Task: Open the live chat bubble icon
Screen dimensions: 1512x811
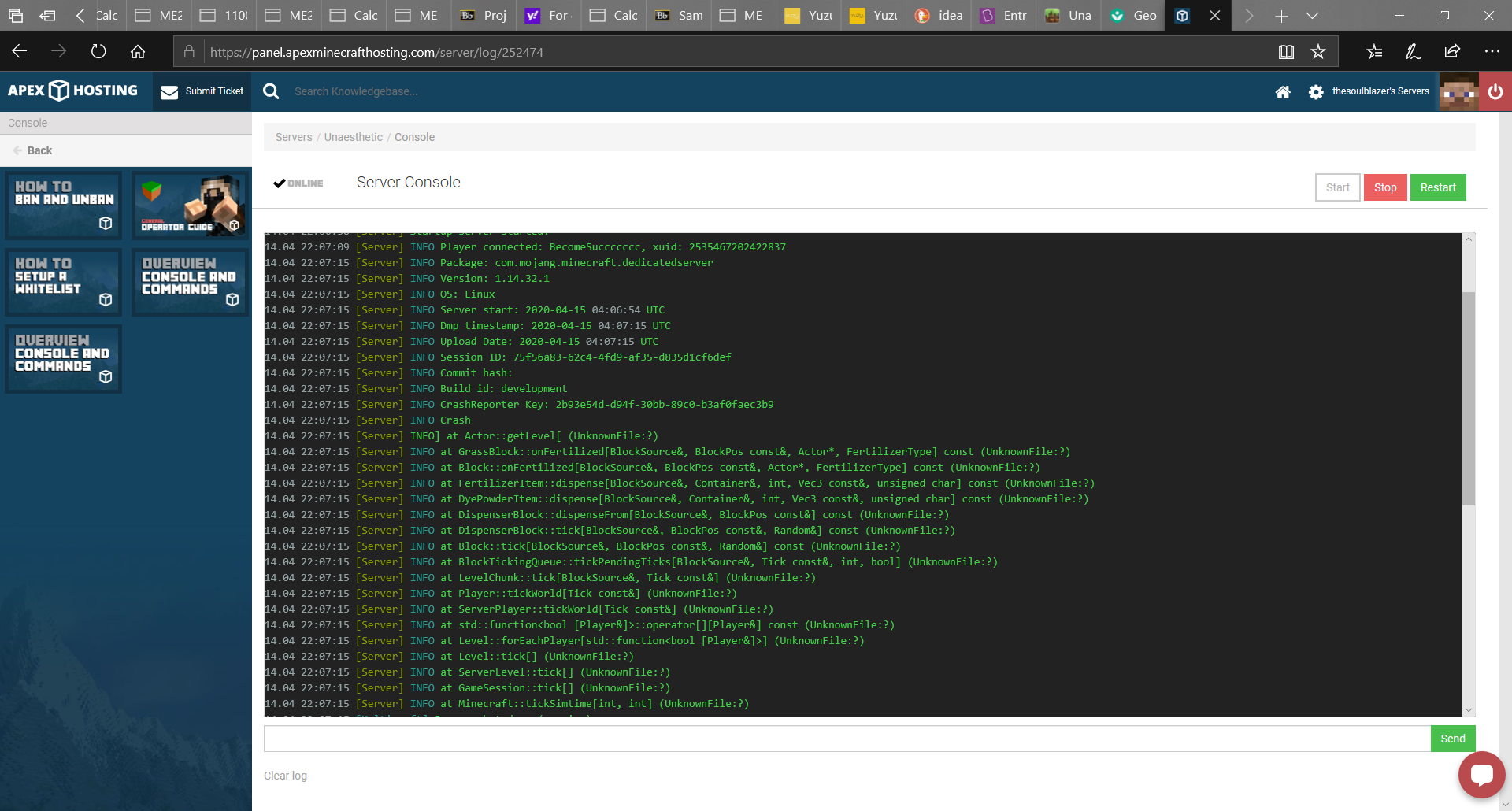Action: (x=1481, y=775)
